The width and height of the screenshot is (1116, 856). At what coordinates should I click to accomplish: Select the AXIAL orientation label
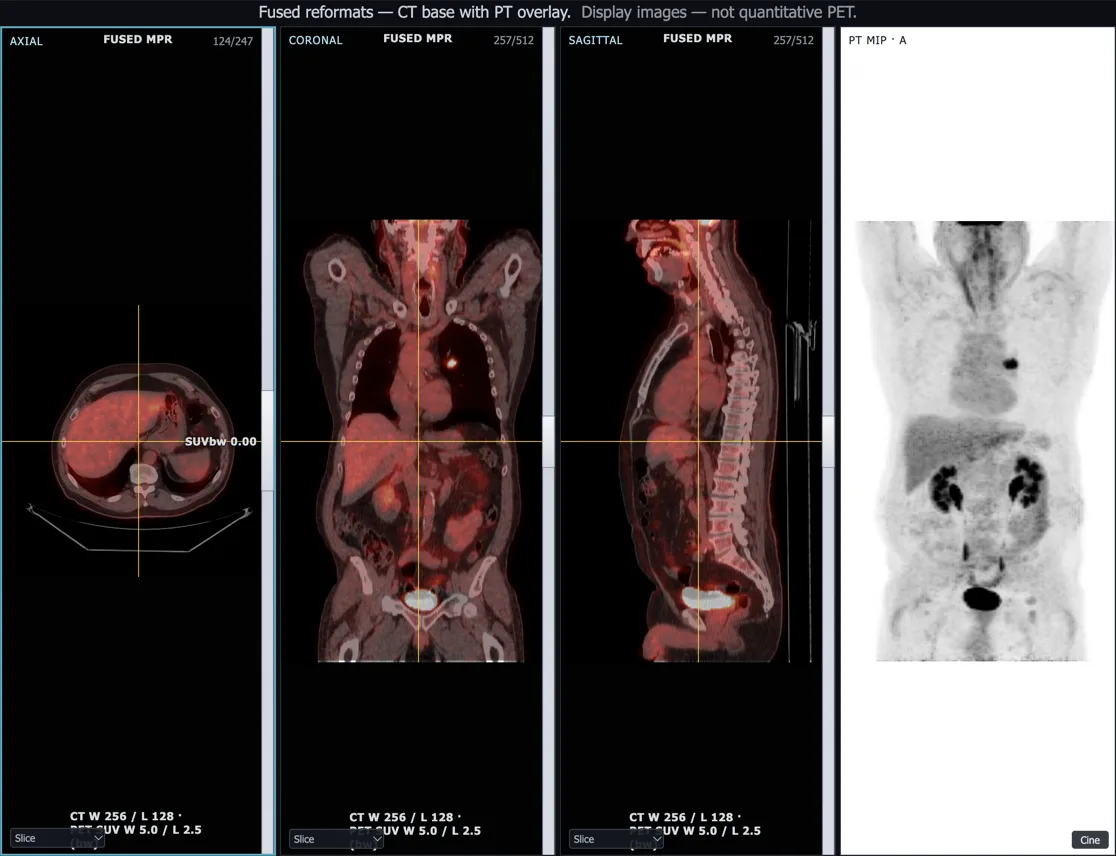pyautogui.click(x=26, y=41)
